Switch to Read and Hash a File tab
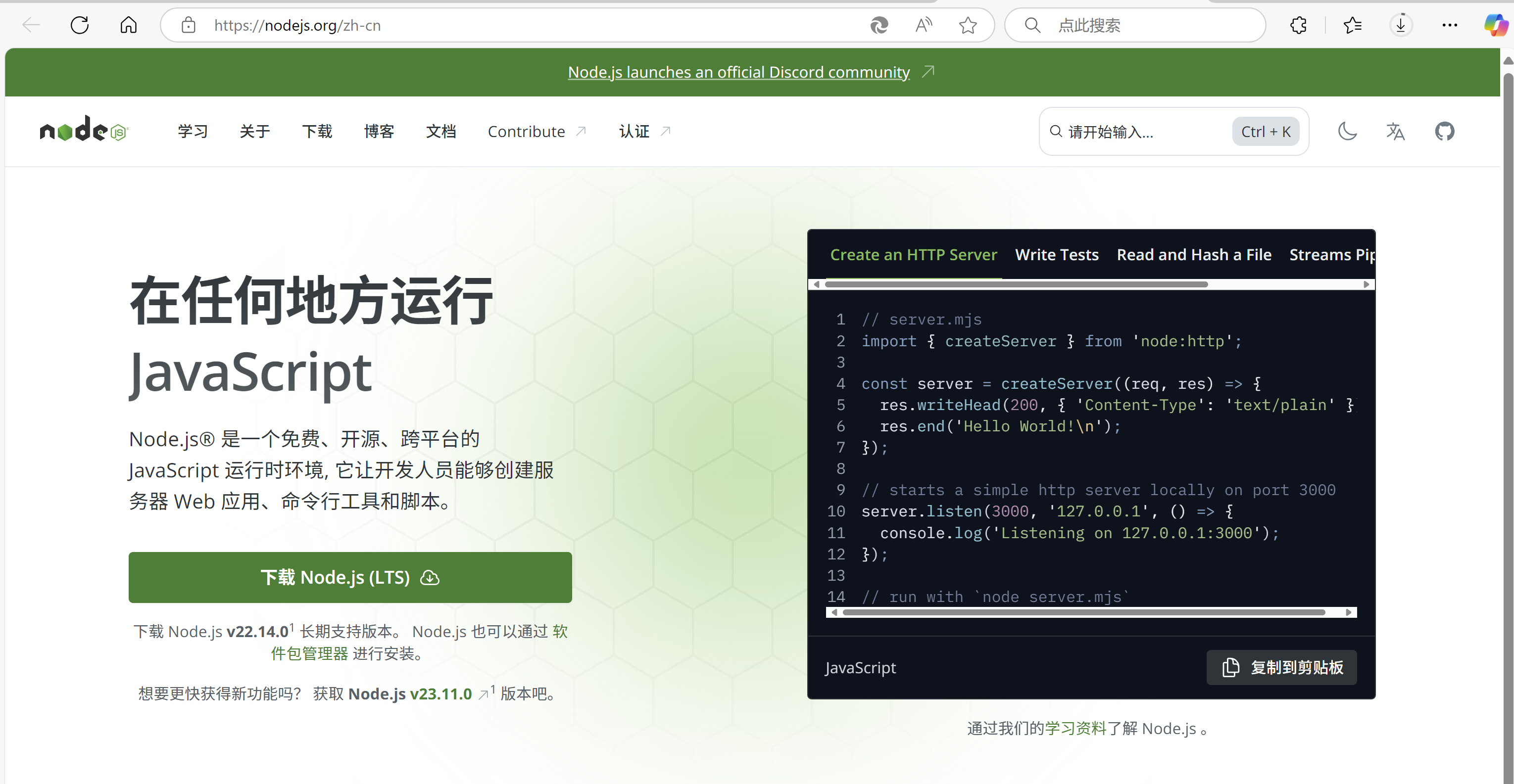This screenshot has width=1514, height=784. tap(1194, 255)
